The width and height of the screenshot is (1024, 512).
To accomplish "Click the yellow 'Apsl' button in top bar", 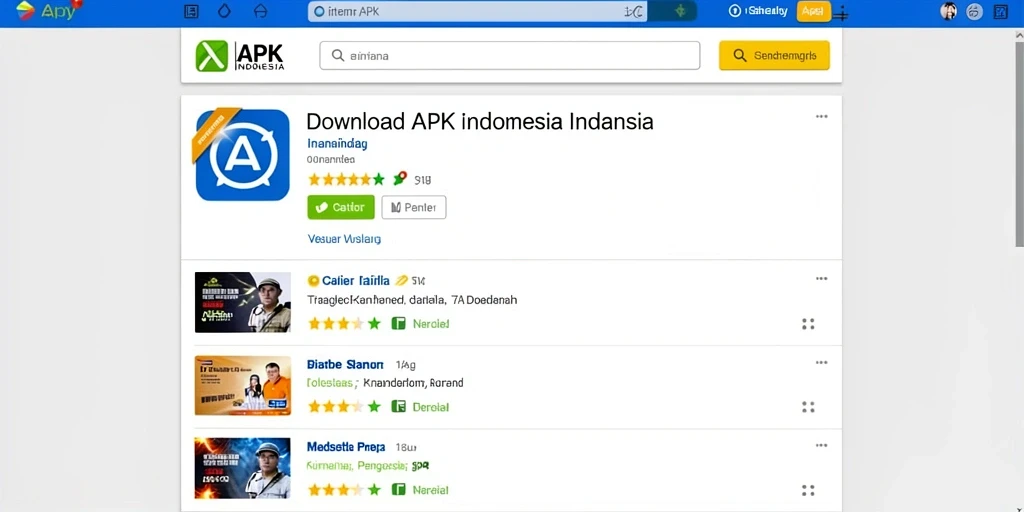I will click(x=813, y=11).
